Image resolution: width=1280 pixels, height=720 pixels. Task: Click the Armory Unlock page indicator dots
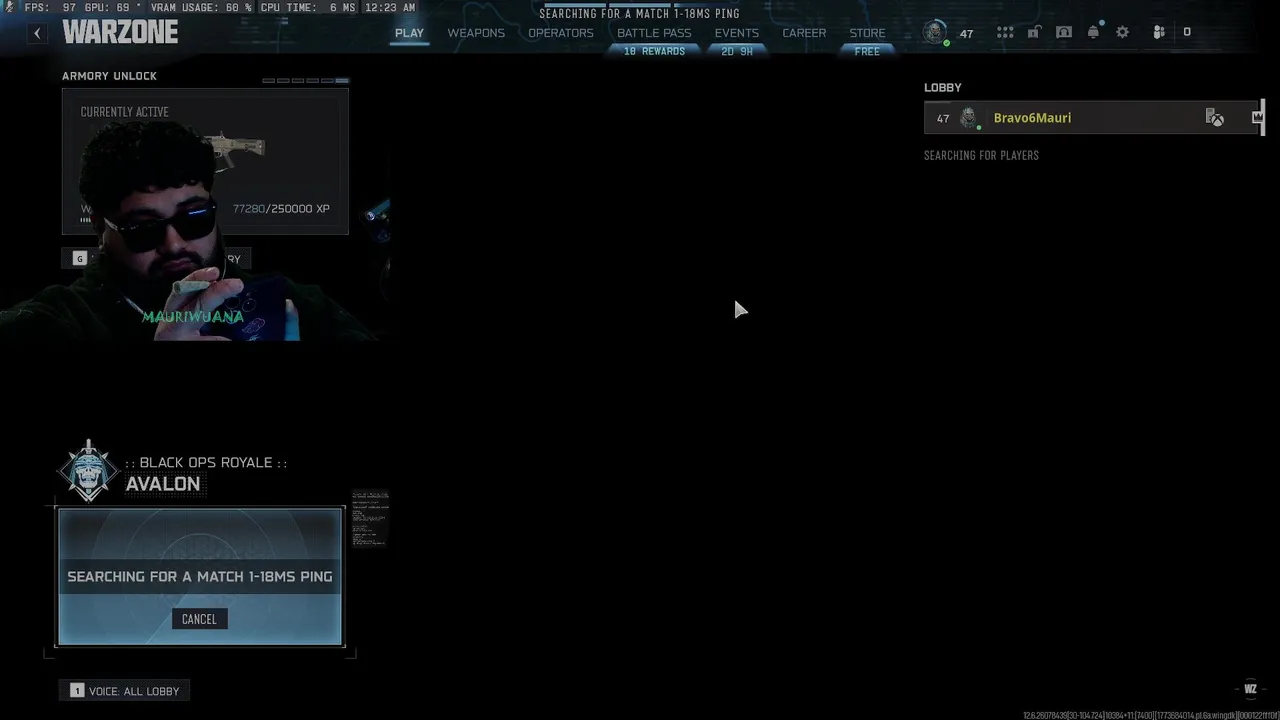tap(306, 80)
